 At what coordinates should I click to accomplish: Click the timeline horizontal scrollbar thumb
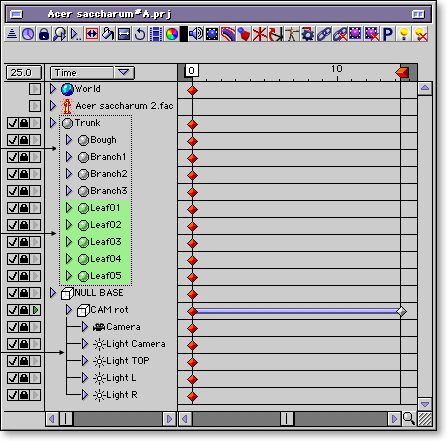[x=287, y=418]
